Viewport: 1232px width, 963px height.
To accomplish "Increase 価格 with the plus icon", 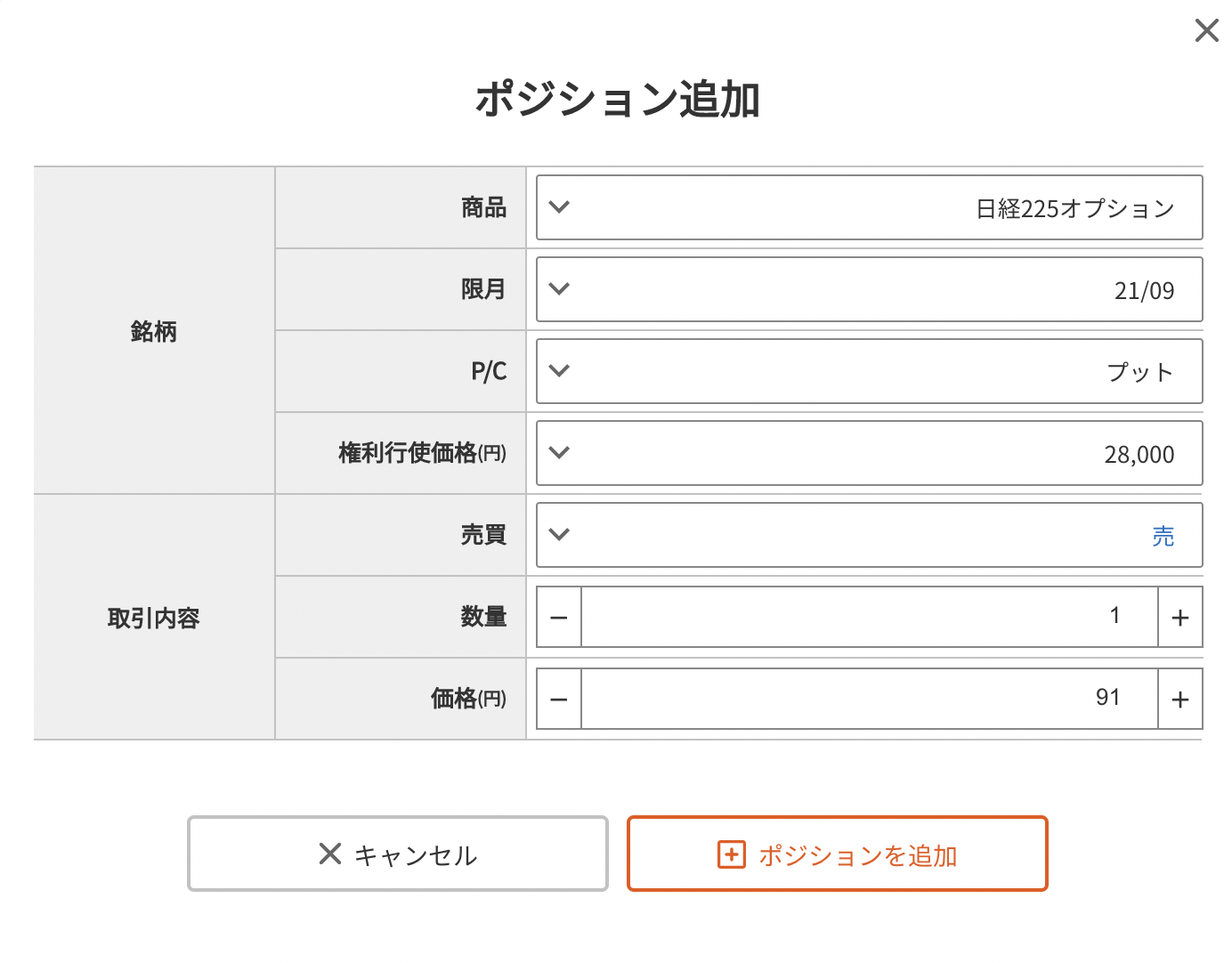I will click(1180, 699).
